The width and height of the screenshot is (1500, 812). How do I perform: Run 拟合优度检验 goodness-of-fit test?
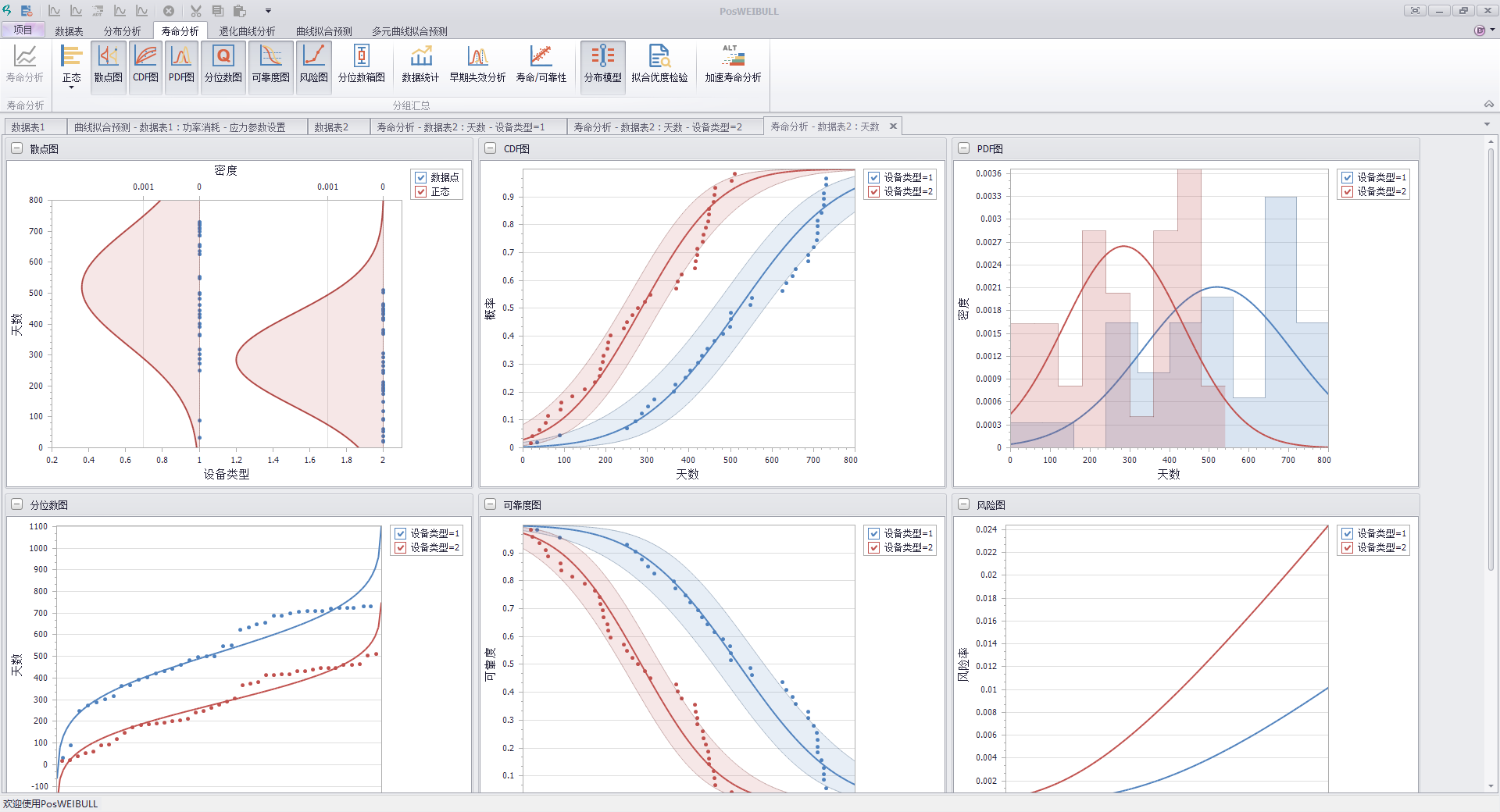click(x=659, y=64)
